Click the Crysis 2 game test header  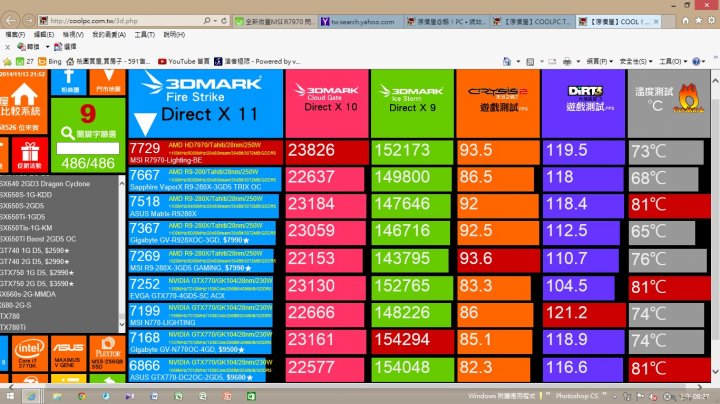498,103
